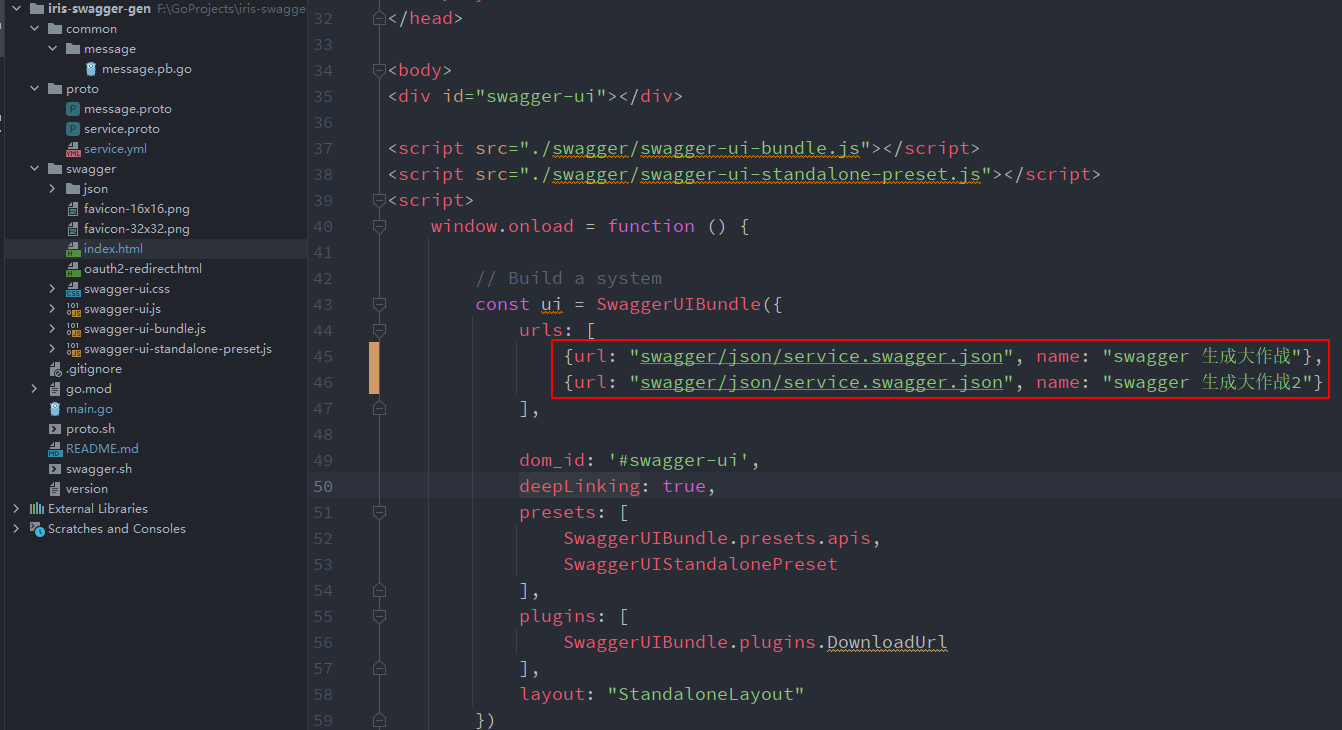The width and height of the screenshot is (1342, 730).
Task: Click line number 50 in gutter
Action: click(323, 486)
